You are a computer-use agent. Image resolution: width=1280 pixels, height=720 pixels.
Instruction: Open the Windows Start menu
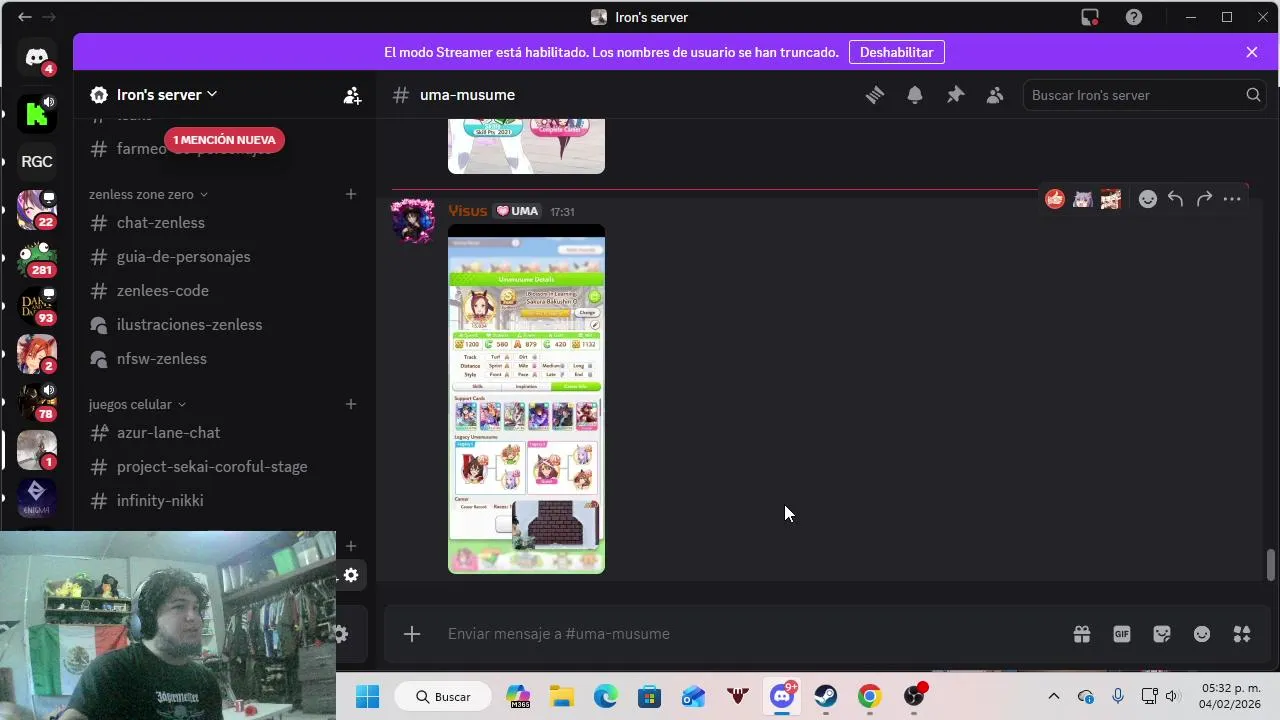tap(368, 697)
